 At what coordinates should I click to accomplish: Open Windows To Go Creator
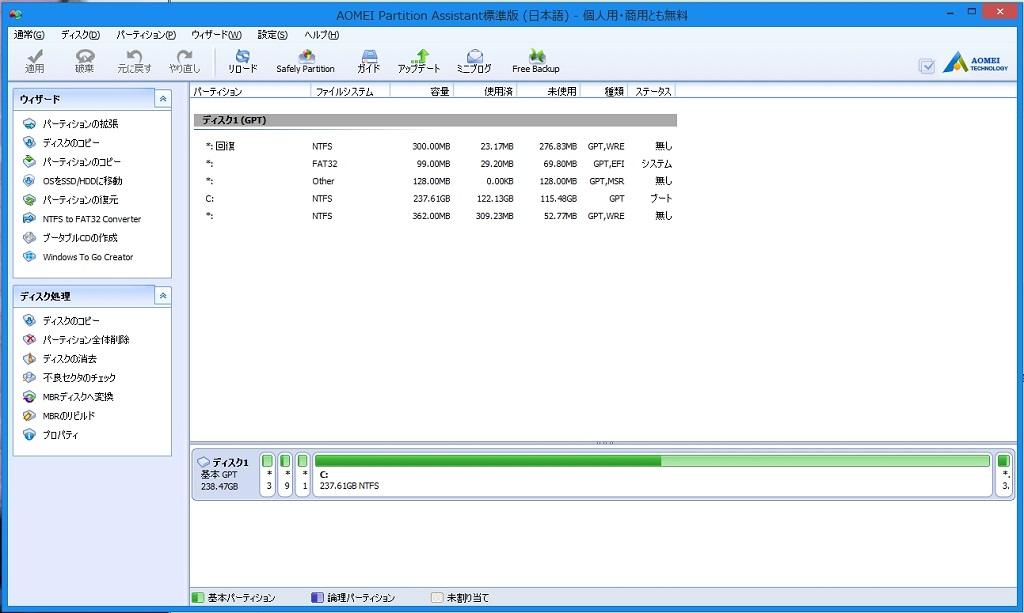click(x=78, y=257)
